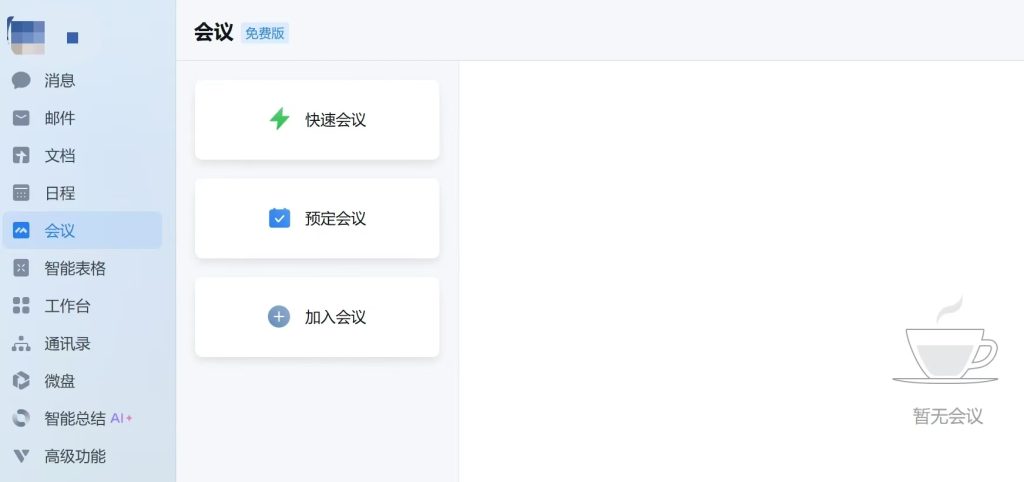Open the 日程 calendar icon
This screenshot has width=1024, height=482.
pyautogui.click(x=21, y=193)
